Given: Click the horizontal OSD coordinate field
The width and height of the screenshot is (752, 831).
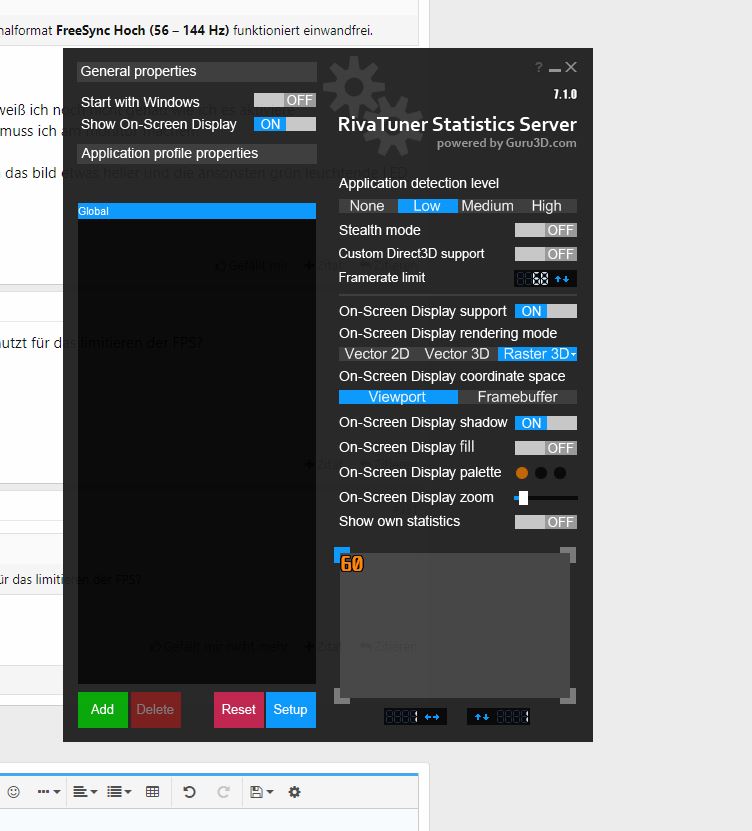Looking at the screenshot, I should tap(402, 717).
